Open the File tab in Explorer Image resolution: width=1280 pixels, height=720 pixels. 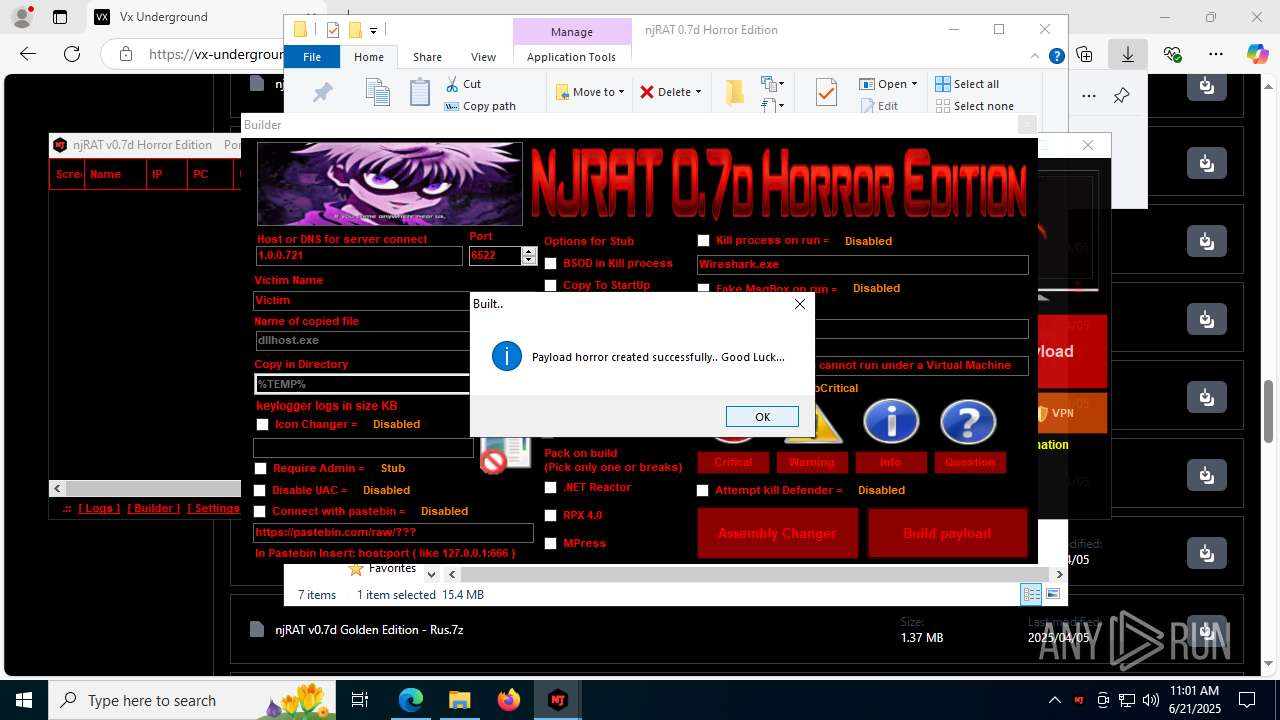[x=312, y=57]
